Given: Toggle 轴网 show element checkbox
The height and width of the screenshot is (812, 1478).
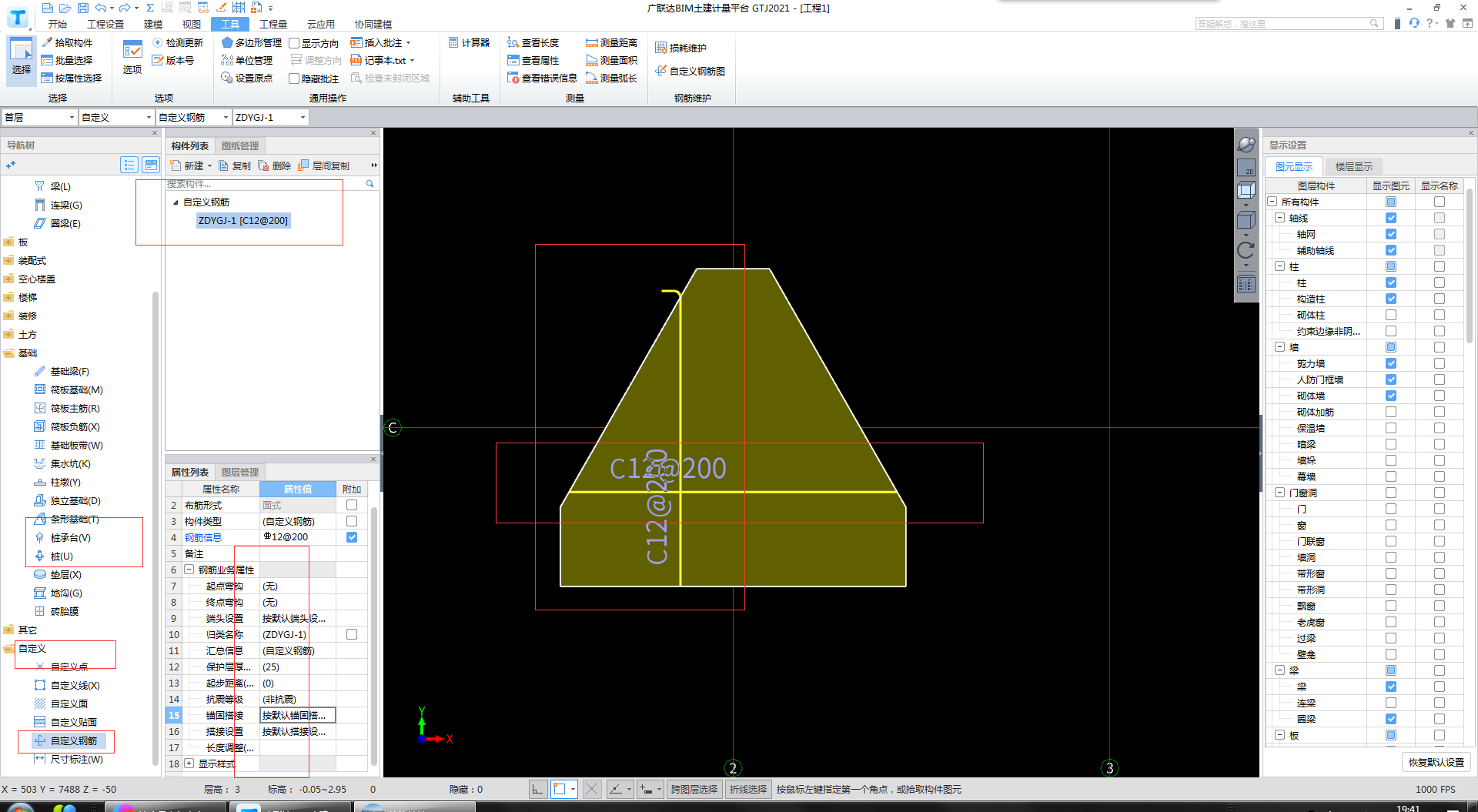Looking at the screenshot, I should 1391,234.
